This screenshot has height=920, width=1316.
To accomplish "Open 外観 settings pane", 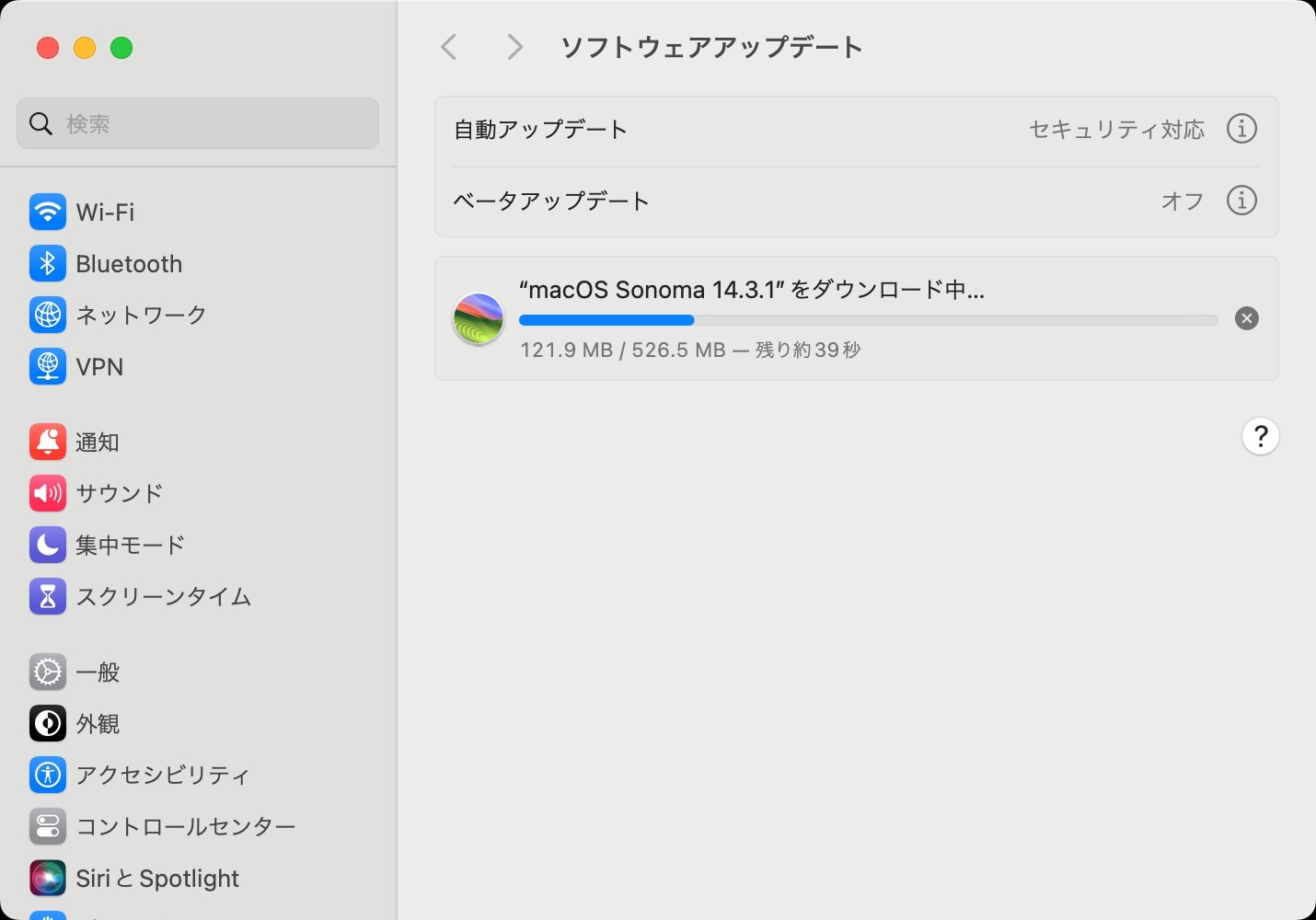I will tap(98, 724).
